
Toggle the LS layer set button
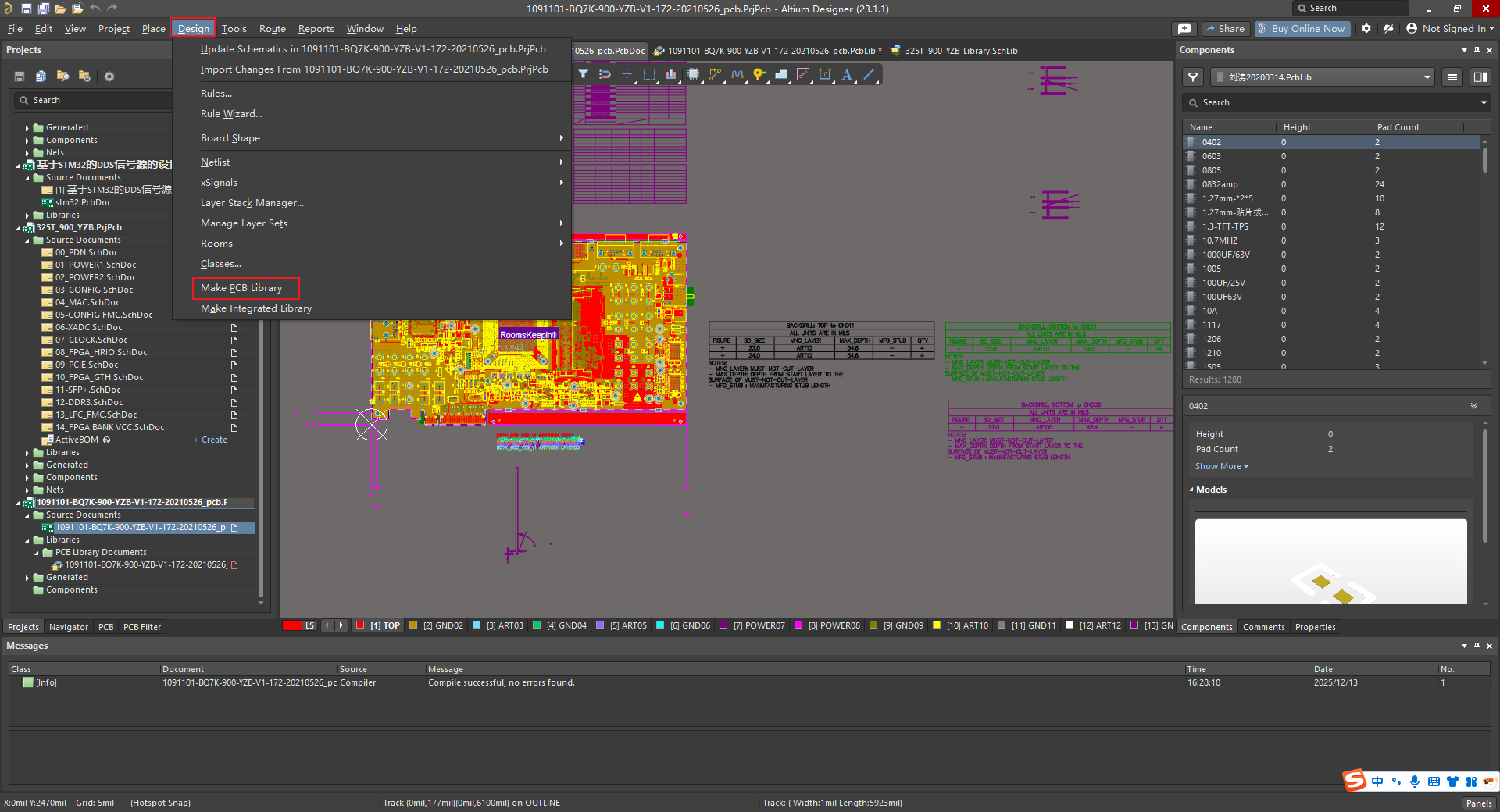pyautogui.click(x=309, y=625)
